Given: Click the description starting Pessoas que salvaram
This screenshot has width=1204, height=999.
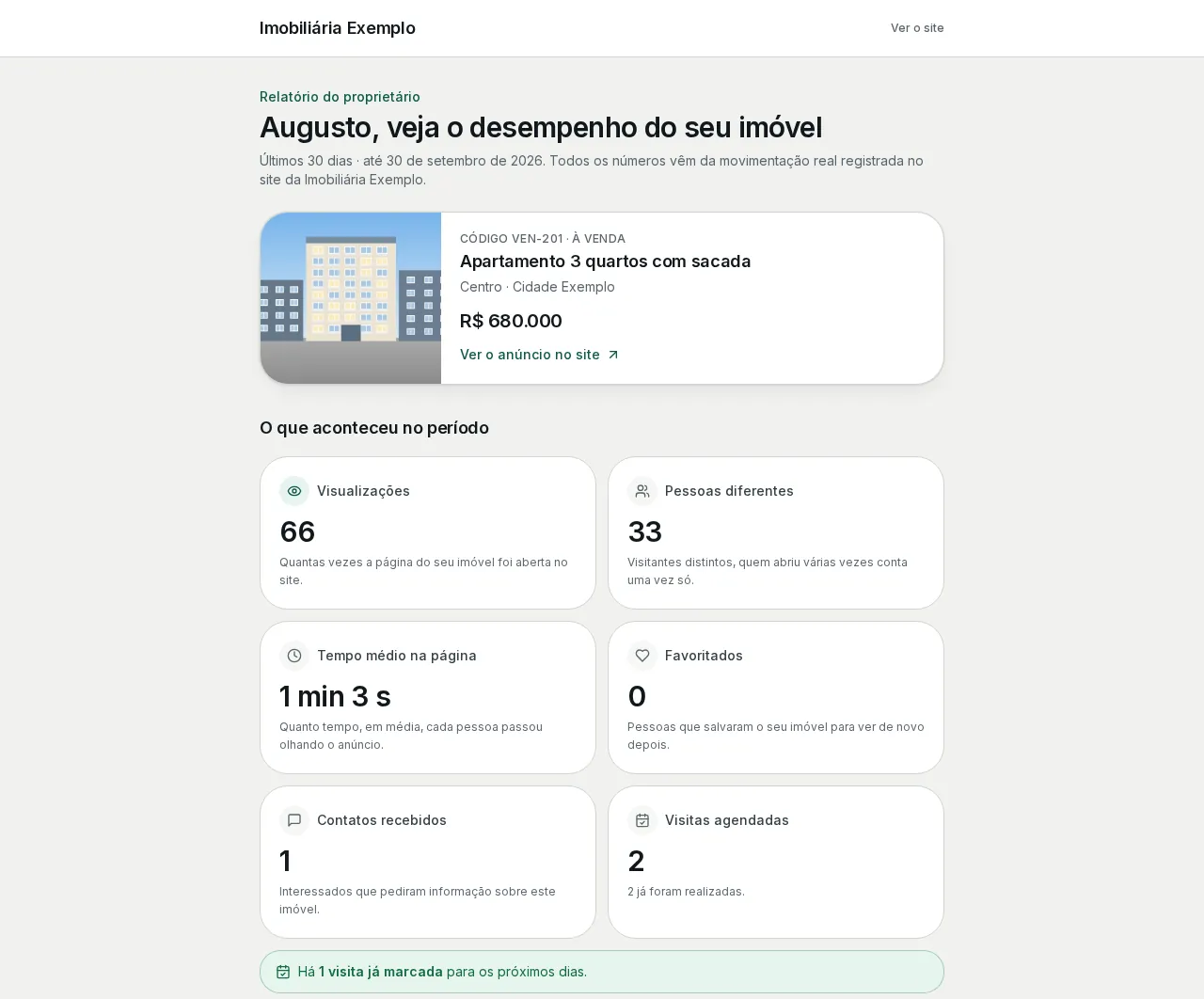Looking at the screenshot, I should tap(776, 736).
